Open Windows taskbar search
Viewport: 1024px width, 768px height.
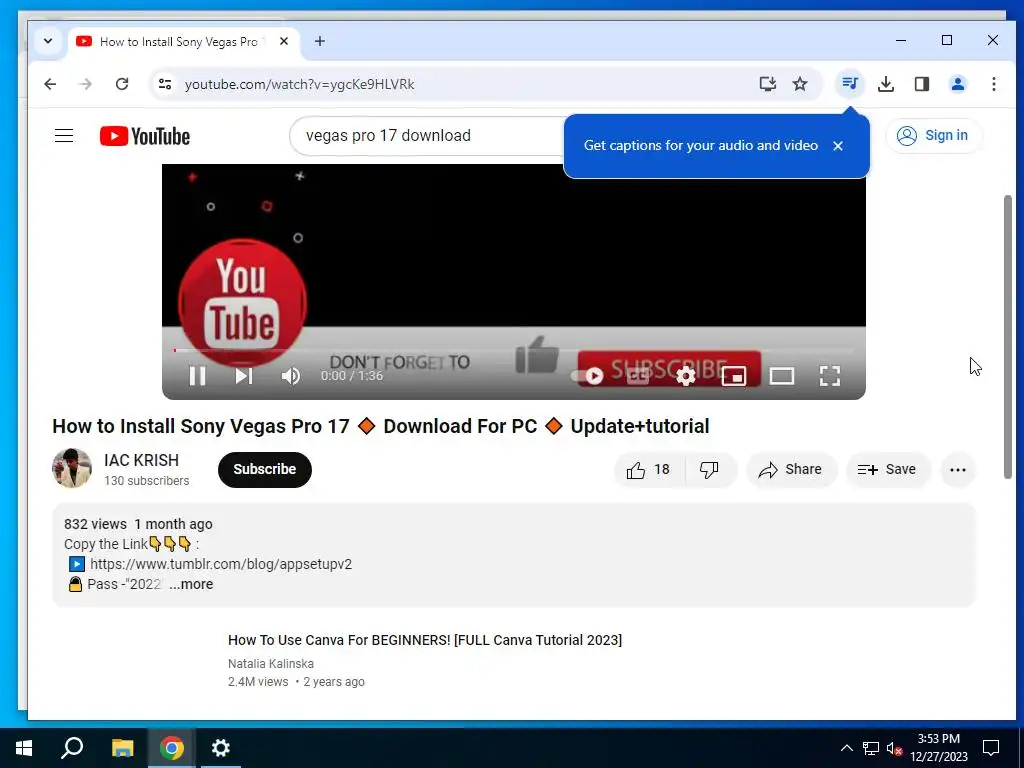[72, 748]
